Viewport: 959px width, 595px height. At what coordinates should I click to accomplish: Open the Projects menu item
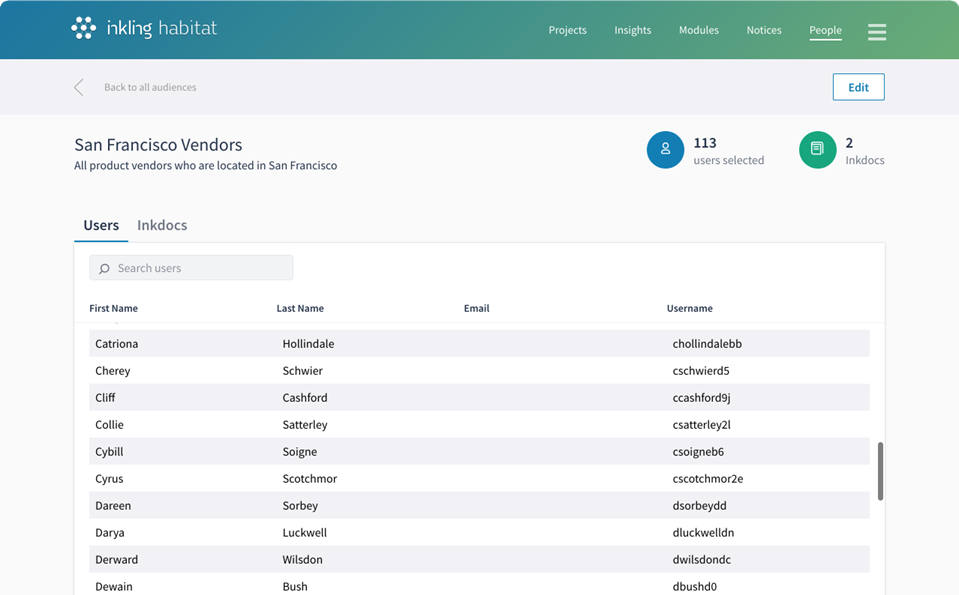[x=567, y=30]
